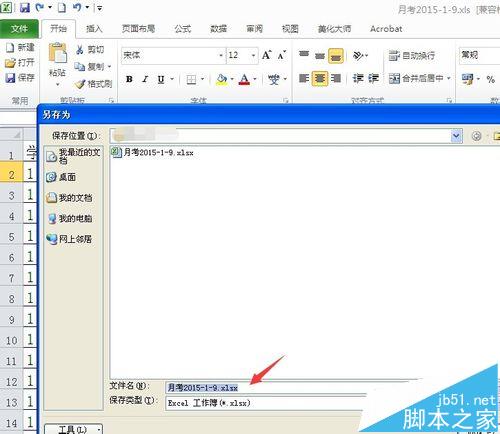Screen dimensions: 500x434
Task: Click the Bold formatting icon
Action: pos(129,79)
